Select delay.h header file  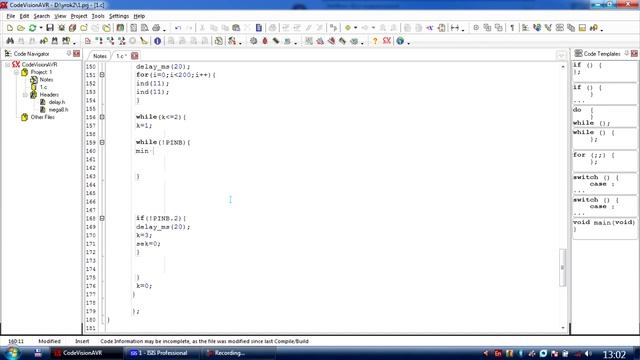point(57,102)
